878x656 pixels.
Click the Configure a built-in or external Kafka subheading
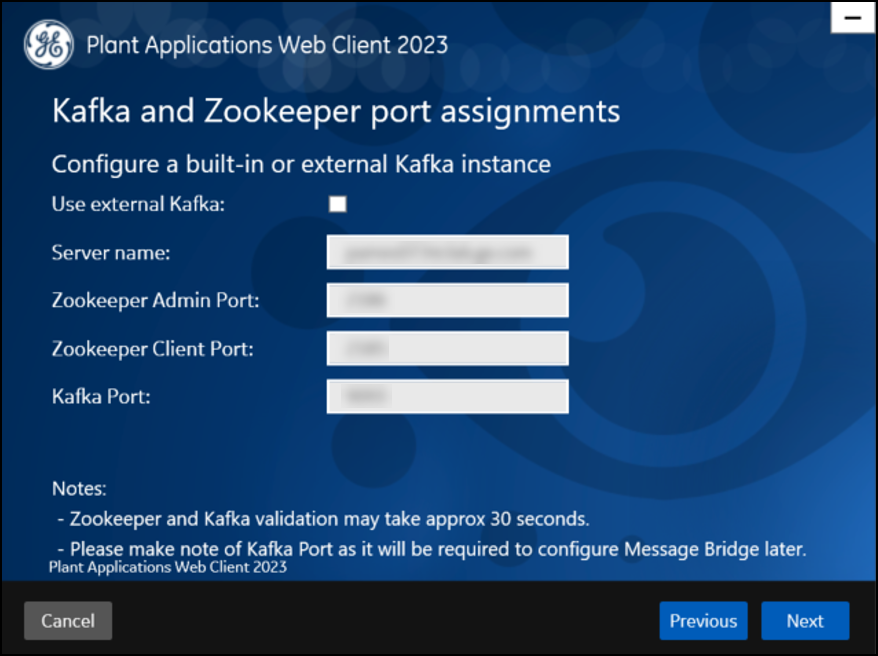pos(301,165)
